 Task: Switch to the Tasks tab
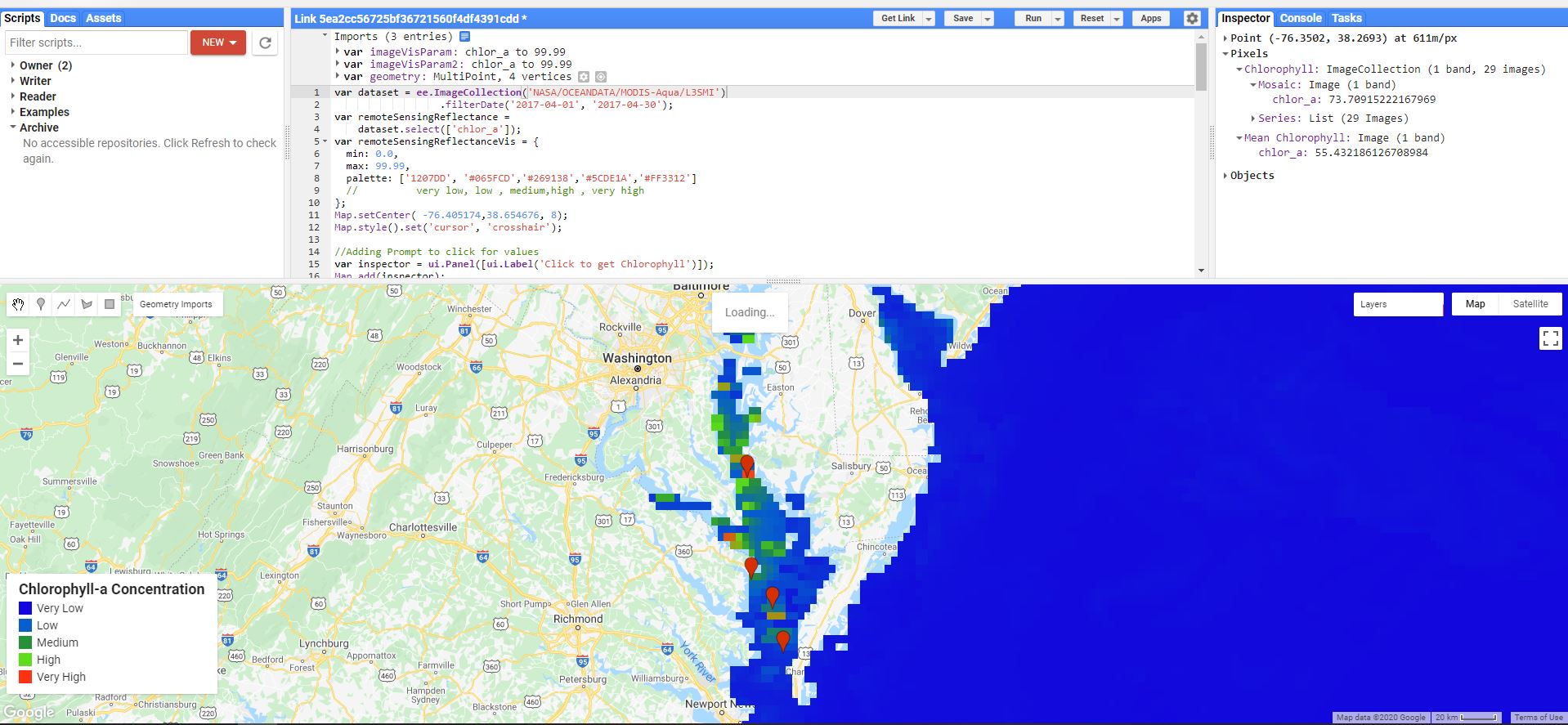point(1346,18)
